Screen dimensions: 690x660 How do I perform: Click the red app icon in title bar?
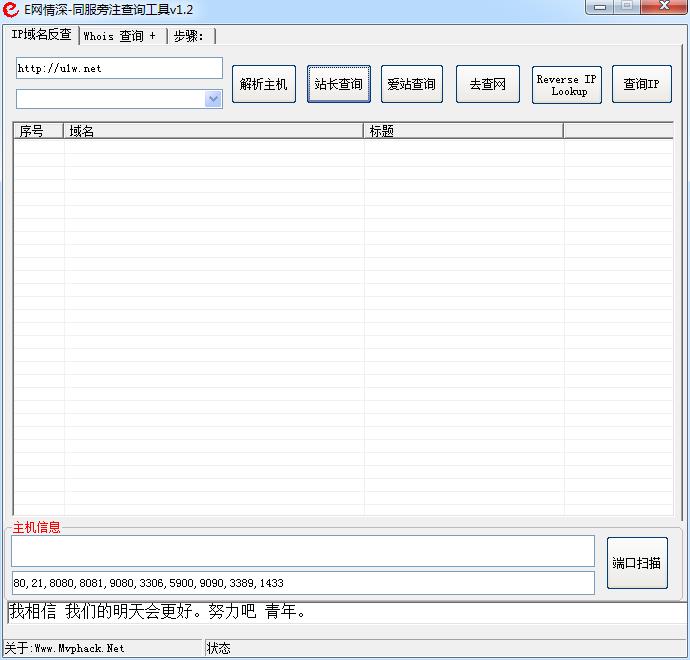[x=11, y=10]
